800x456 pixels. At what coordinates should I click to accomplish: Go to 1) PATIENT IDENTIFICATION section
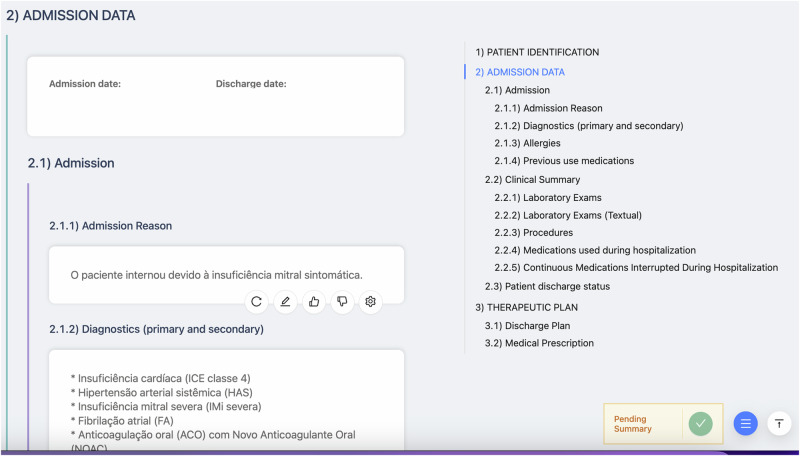pyautogui.click(x=537, y=52)
